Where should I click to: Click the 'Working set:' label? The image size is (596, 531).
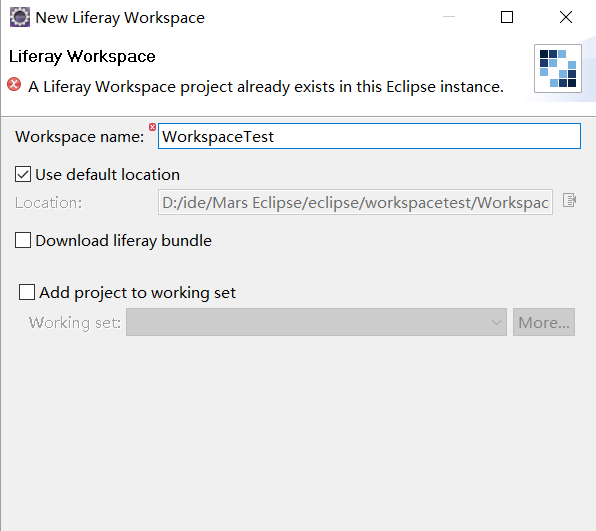pos(75,323)
